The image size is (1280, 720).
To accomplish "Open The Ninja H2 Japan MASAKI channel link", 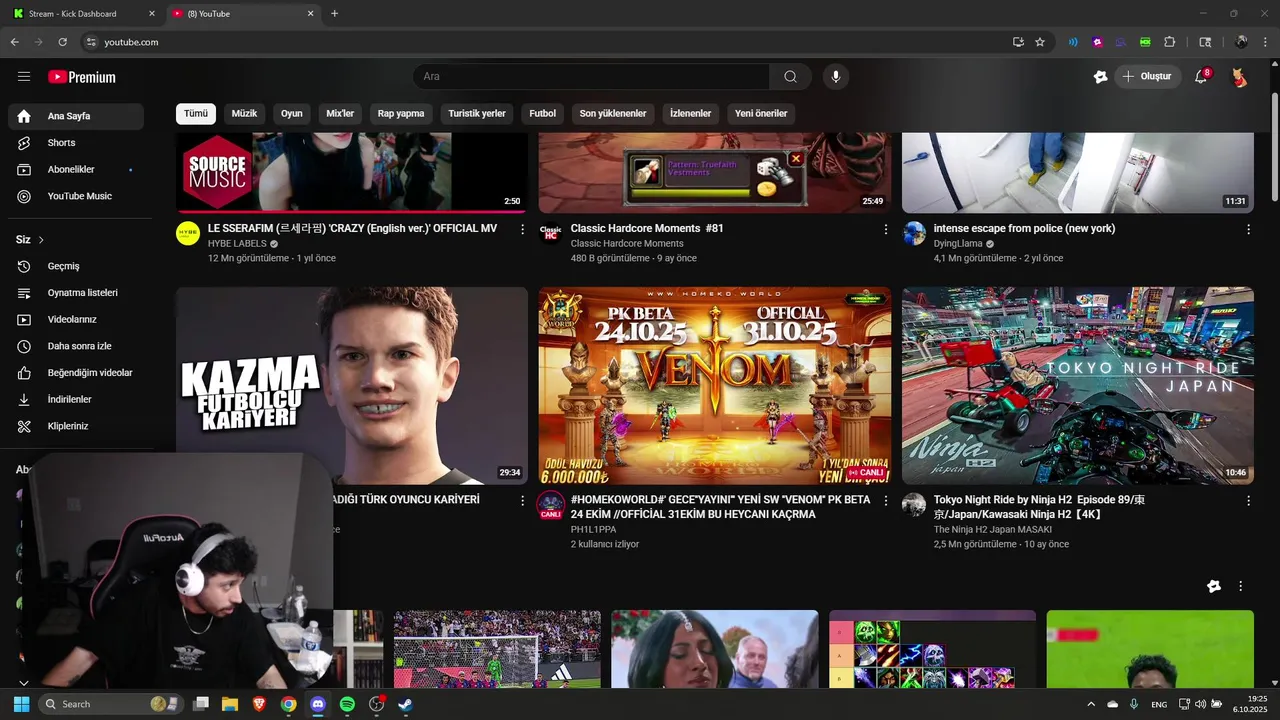I will click(x=993, y=530).
